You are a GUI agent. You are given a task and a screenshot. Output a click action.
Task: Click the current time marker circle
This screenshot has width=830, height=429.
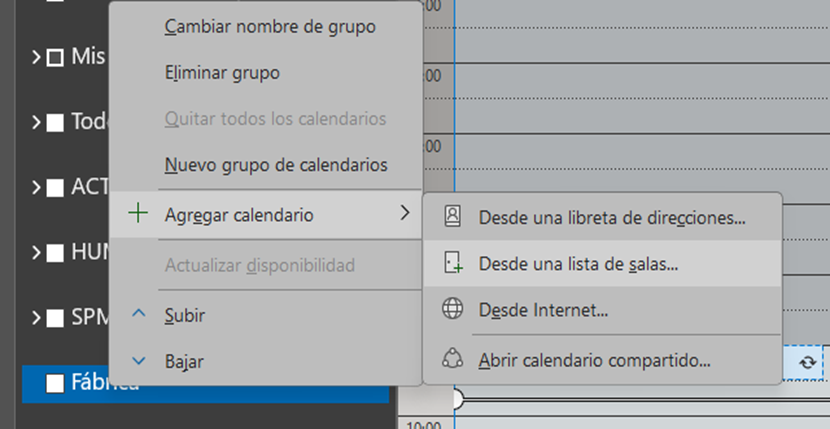click(x=459, y=399)
